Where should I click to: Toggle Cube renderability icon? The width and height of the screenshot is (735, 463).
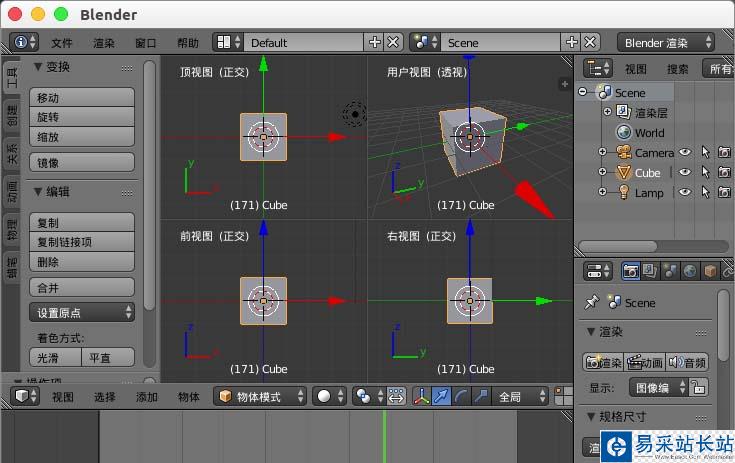(x=724, y=172)
